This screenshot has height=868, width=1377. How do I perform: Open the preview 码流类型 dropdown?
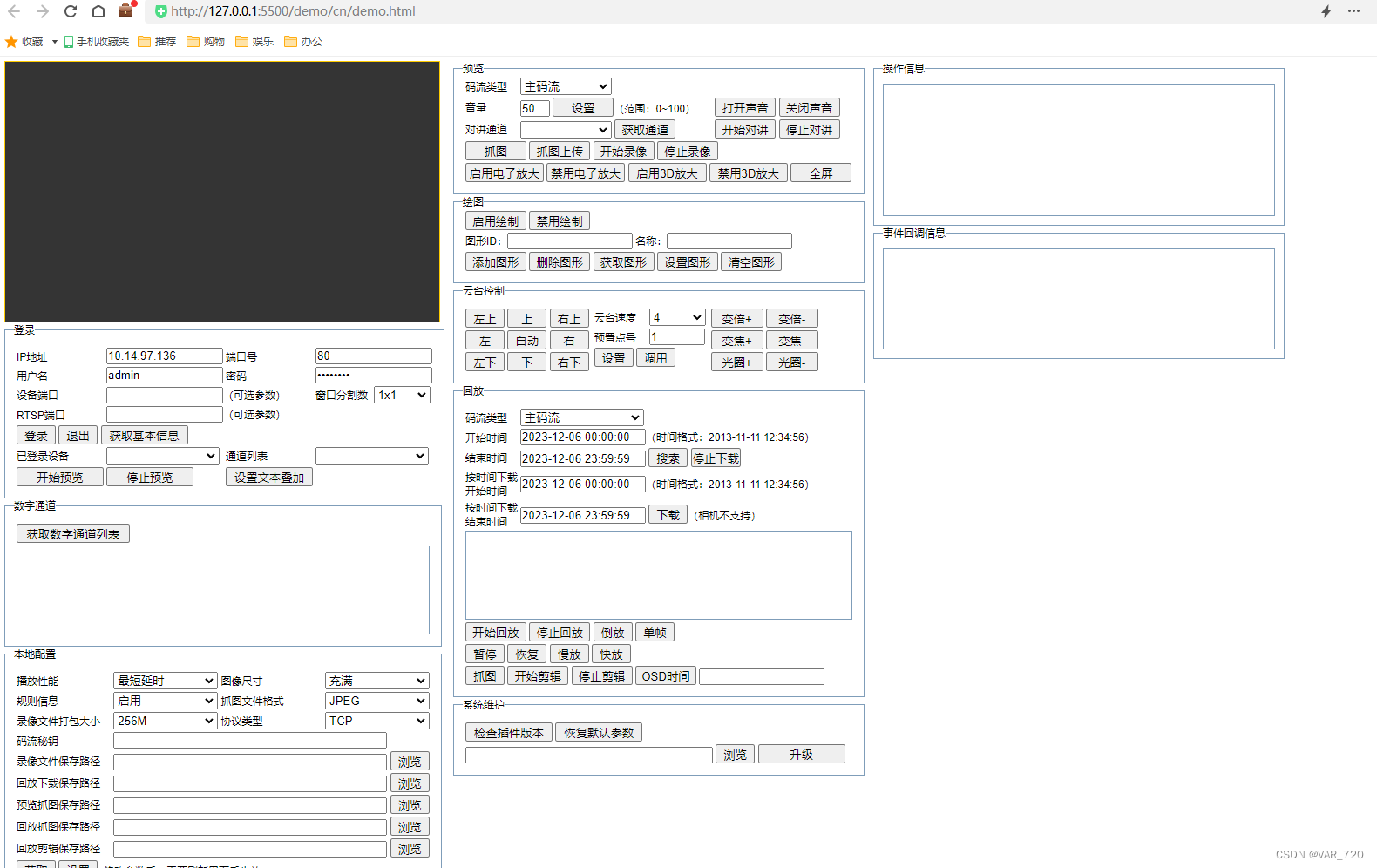tap(566, 86)
